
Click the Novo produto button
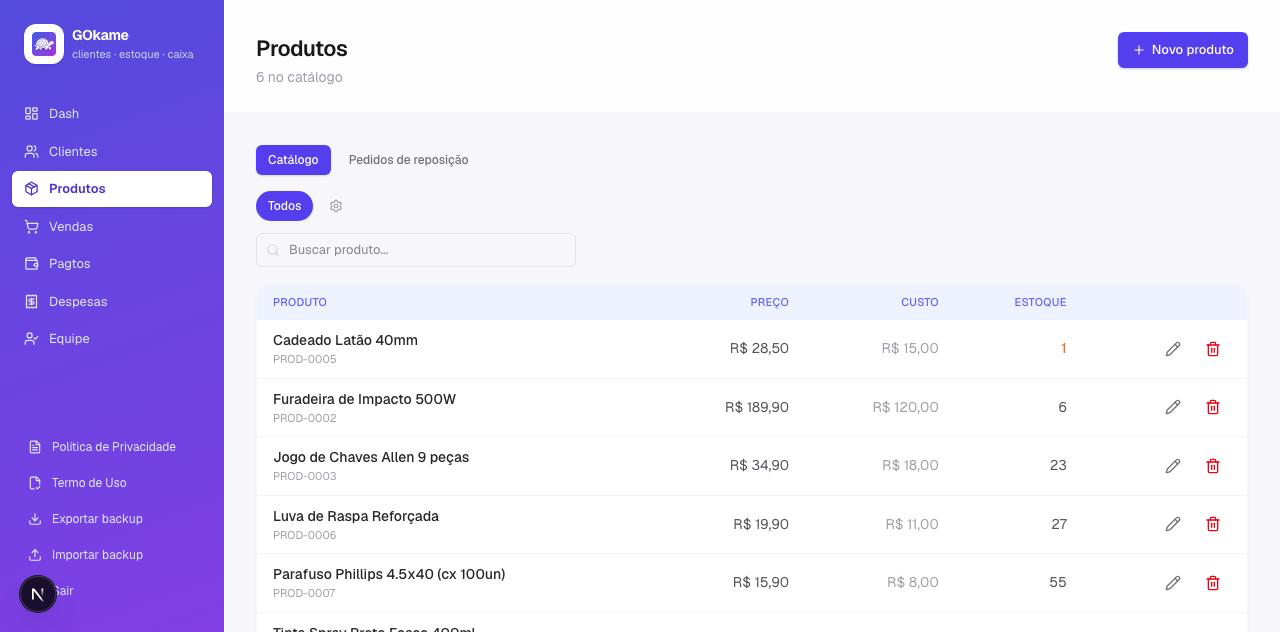[x=1183, y=50]
